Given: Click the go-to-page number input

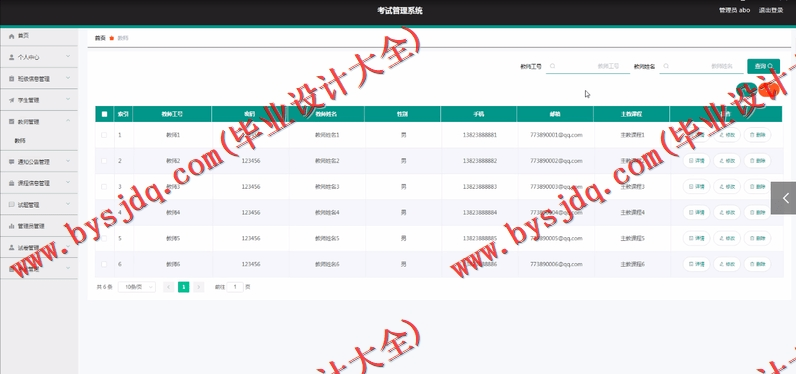Looking at the screenshot, I should click(x=235, y=287).
